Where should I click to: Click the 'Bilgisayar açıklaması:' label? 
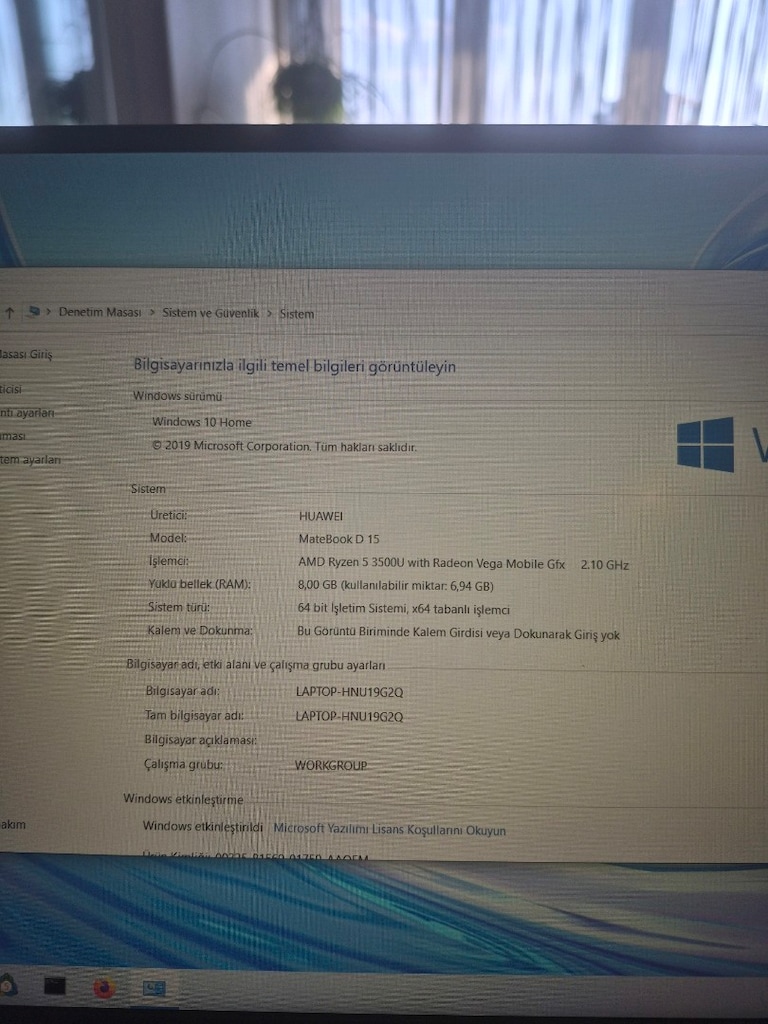[x=200, y=740]
